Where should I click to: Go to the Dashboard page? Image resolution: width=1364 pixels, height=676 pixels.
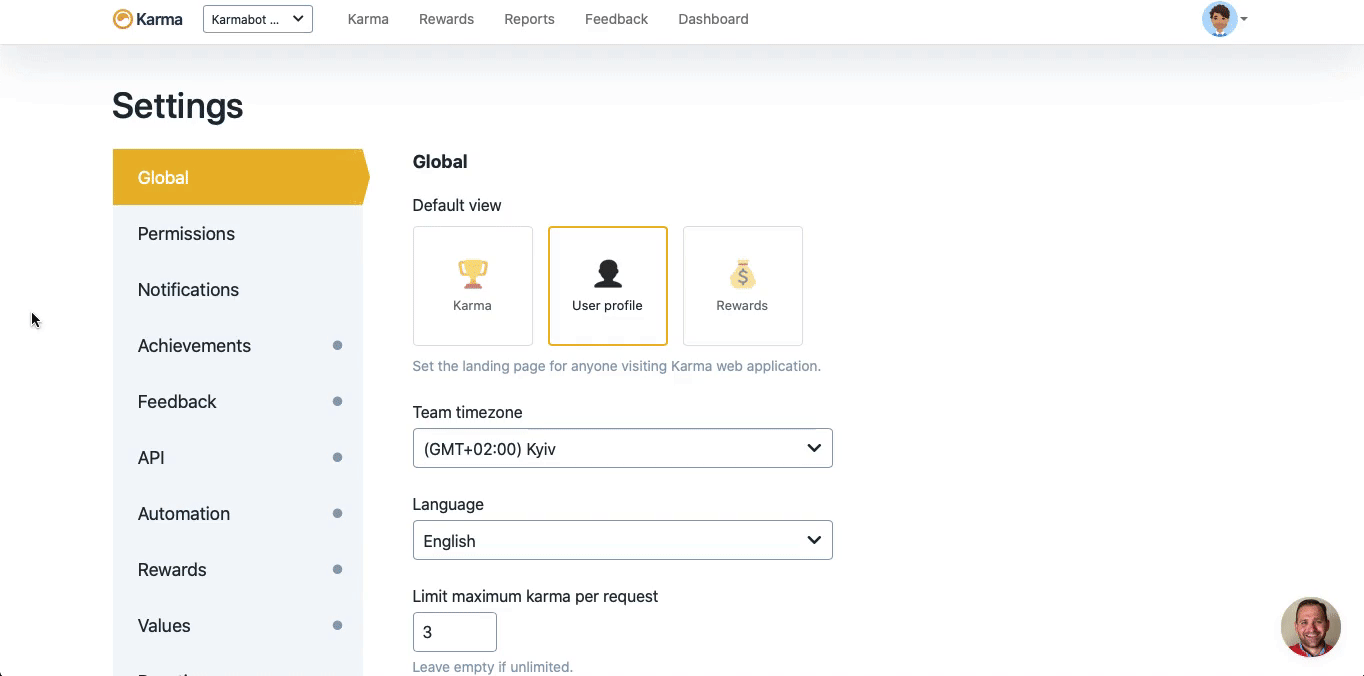713,19
